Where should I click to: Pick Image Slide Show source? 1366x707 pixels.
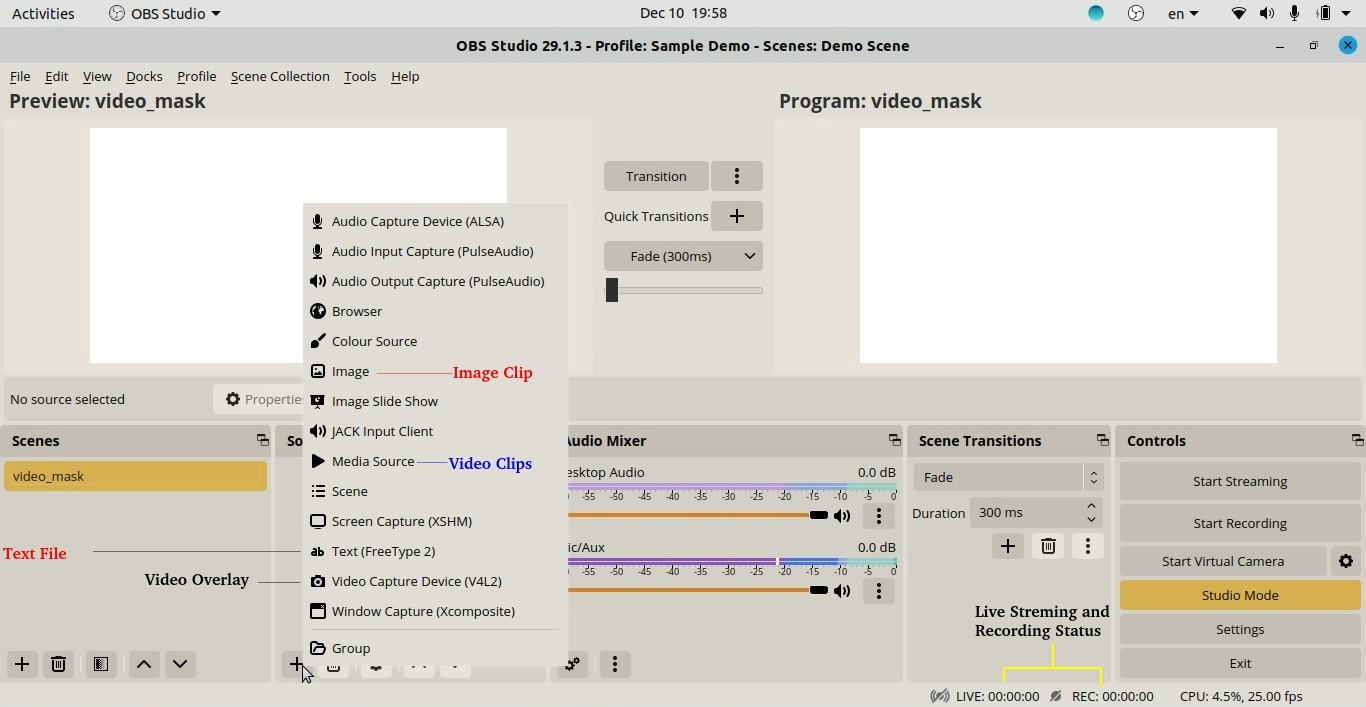435,401
